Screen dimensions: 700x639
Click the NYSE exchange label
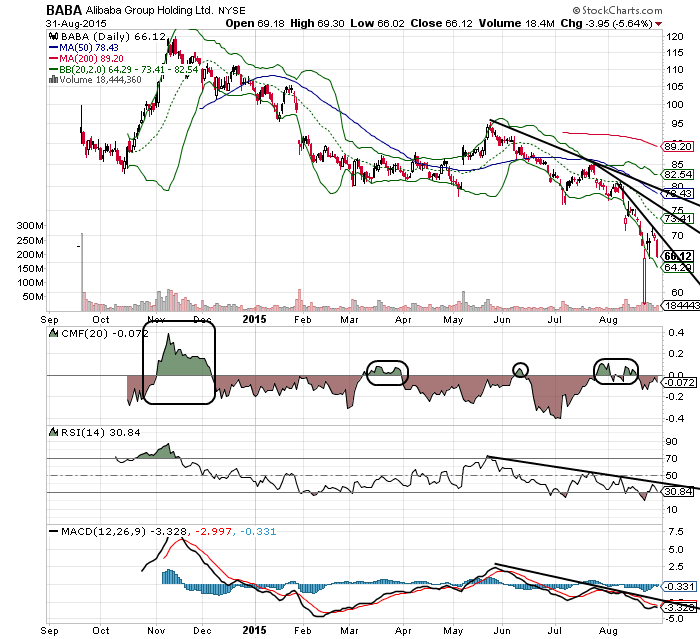[232, 10]
